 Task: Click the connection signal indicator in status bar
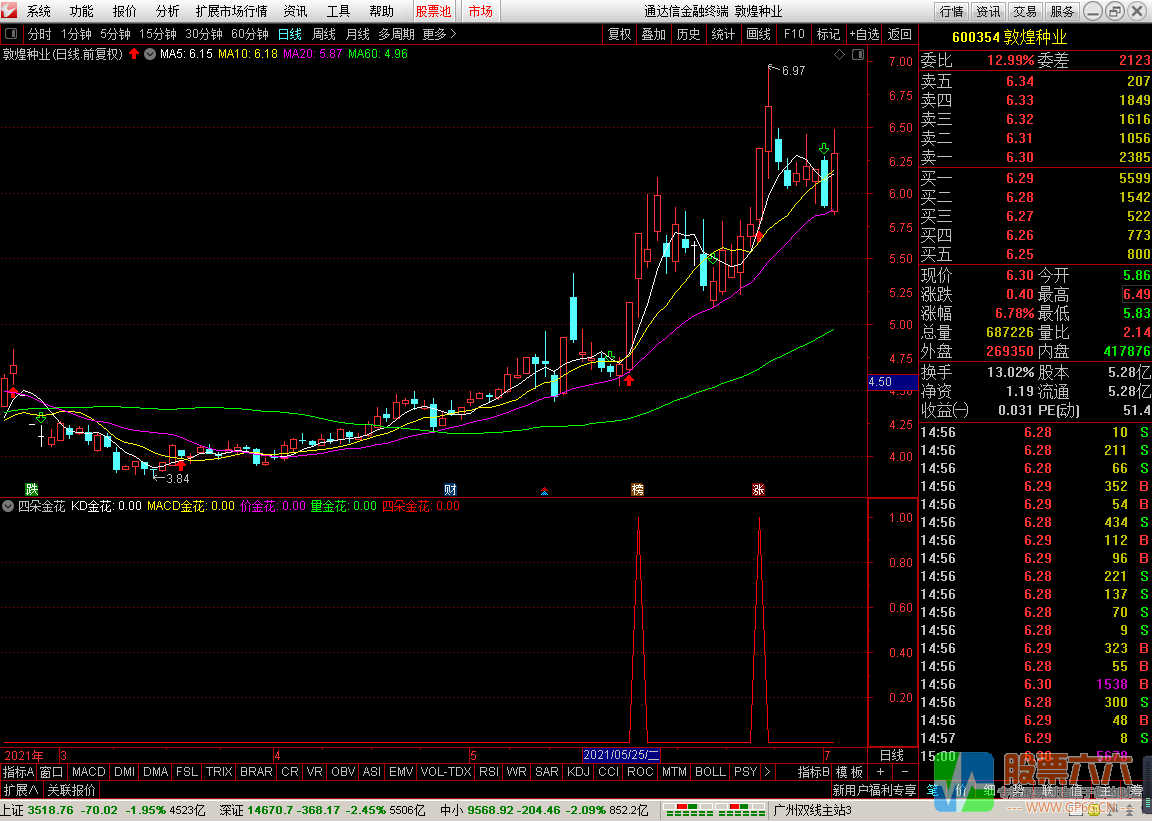[x=714, y=810]
